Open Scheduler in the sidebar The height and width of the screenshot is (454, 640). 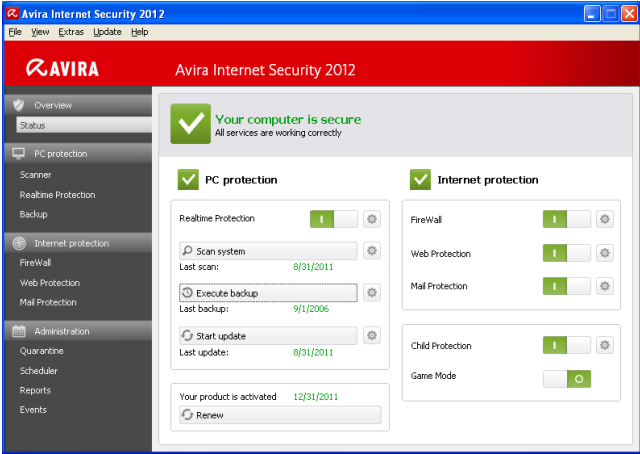click(39, 370)
